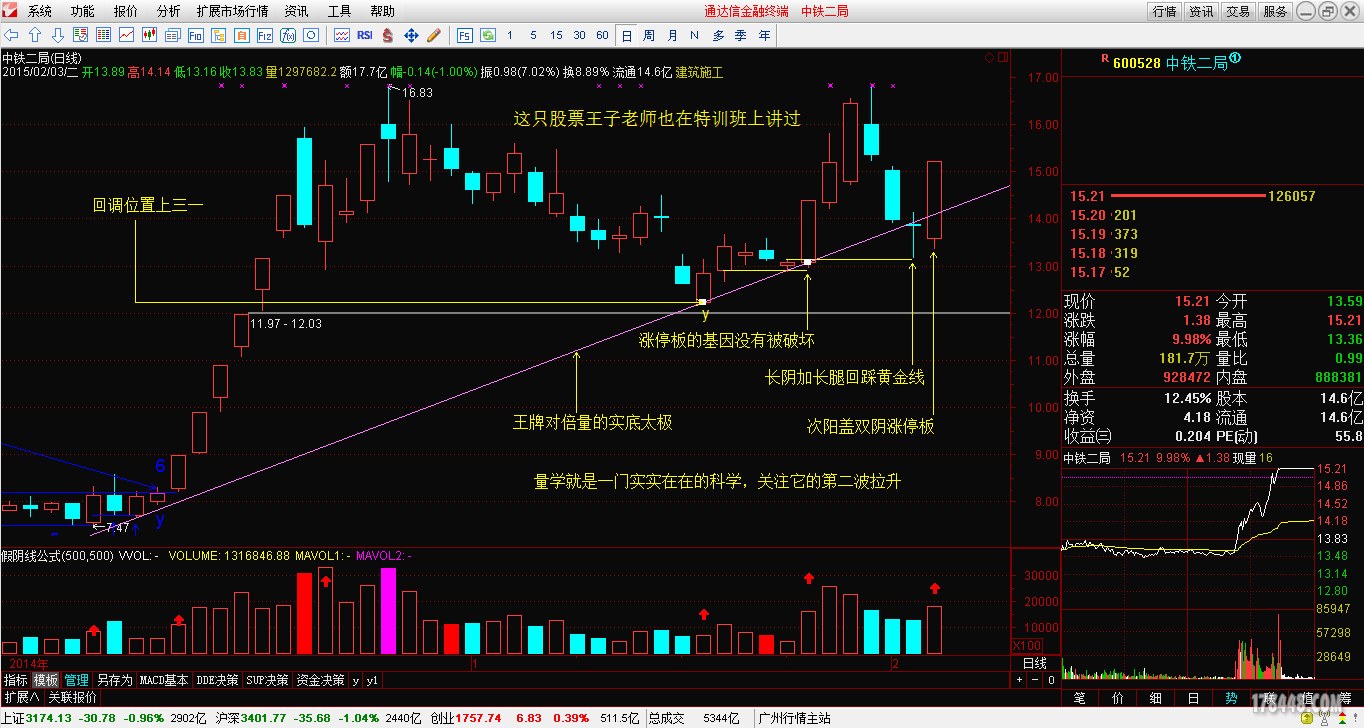The image size is (1364, 728).
Task: Click the 服务 button at top right
Action: (1275, 11)
